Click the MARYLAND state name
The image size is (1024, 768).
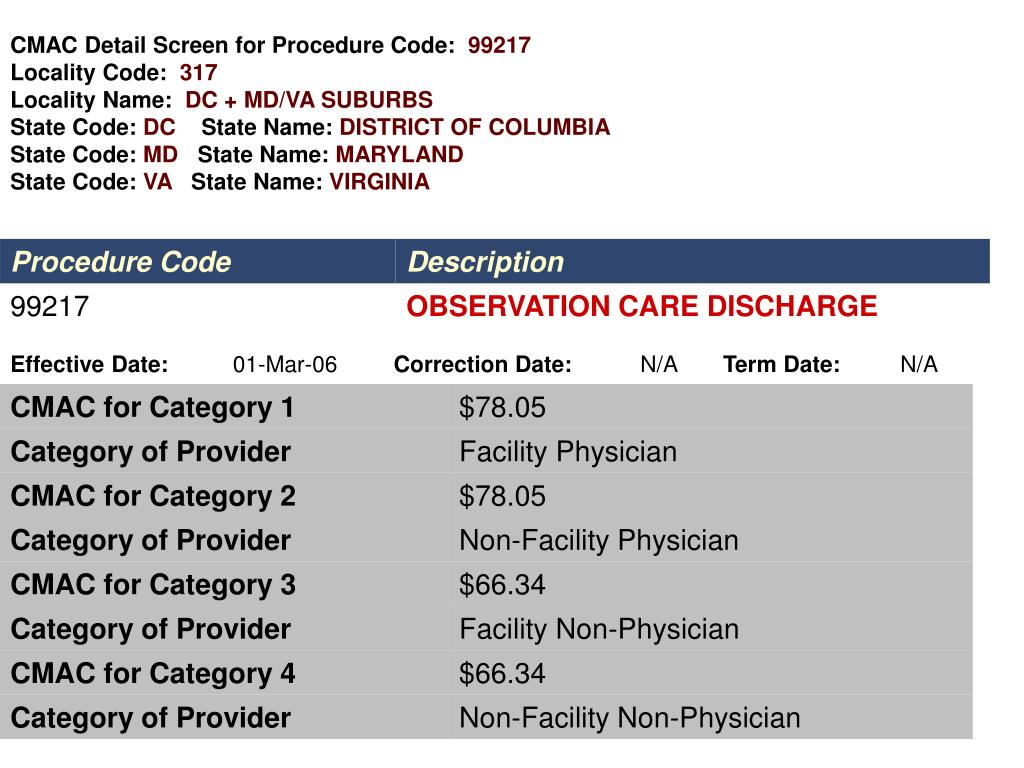click(x=400, y=154)
